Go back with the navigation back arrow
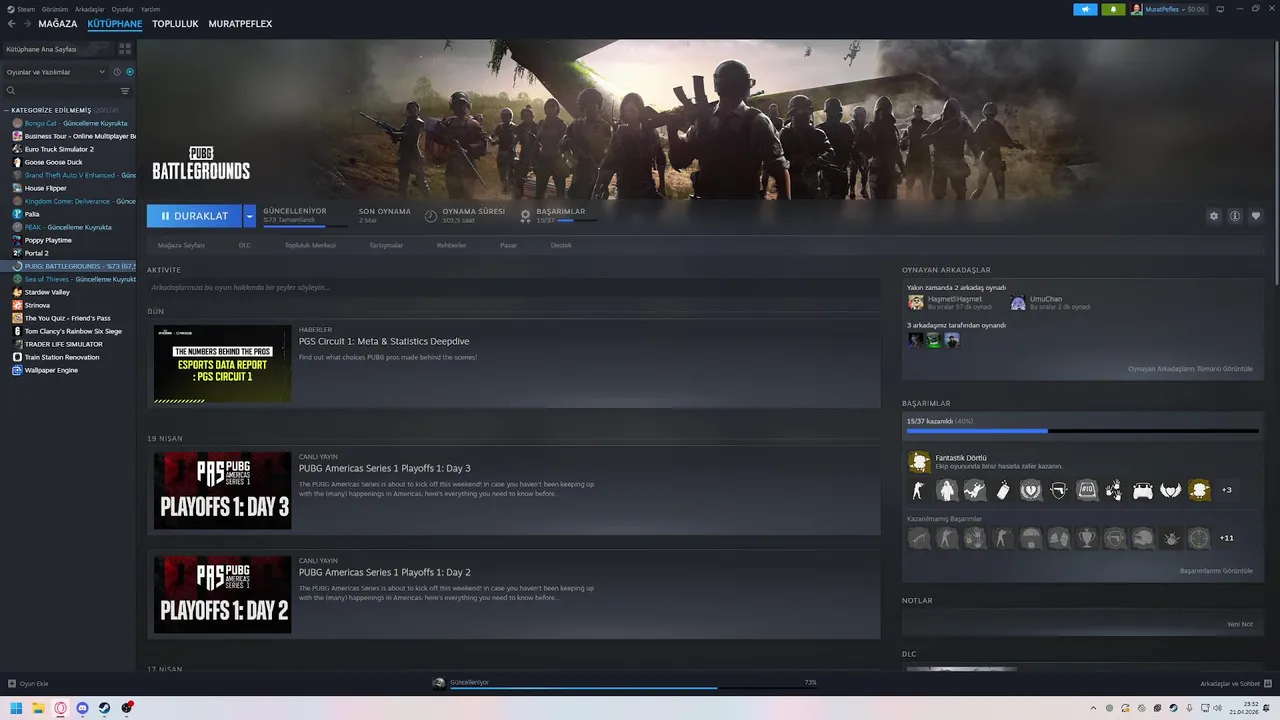 pos(12,24)
